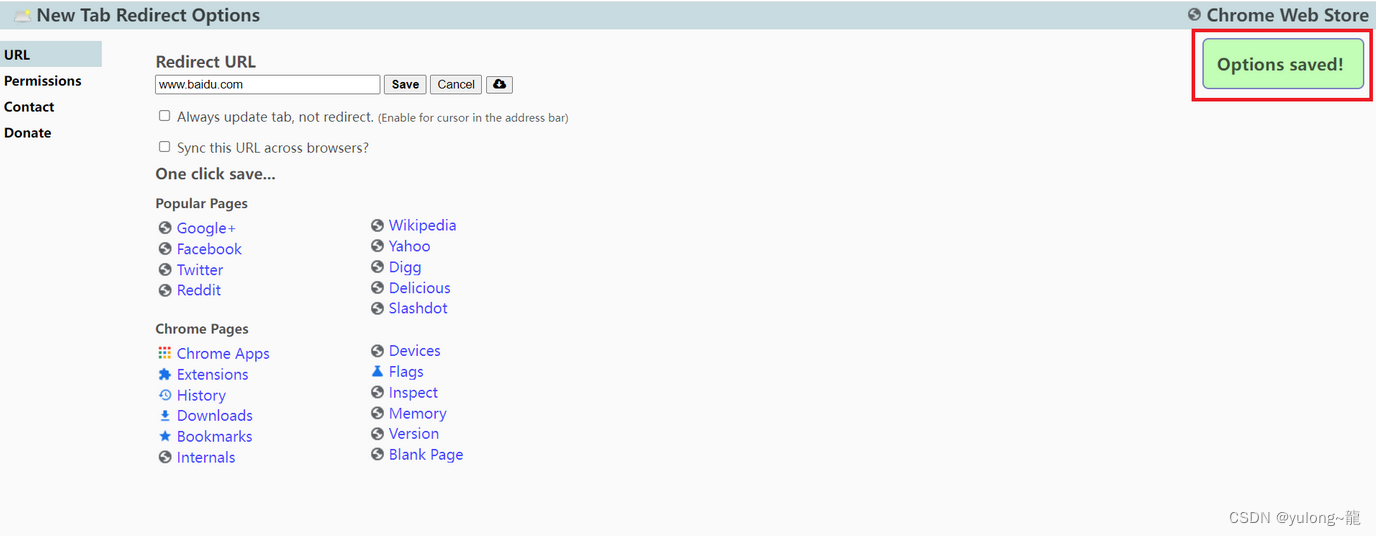The width and height of the screenshot is (1376, 536).
Task: Click the Cancel button
Action: click(456, 85)
